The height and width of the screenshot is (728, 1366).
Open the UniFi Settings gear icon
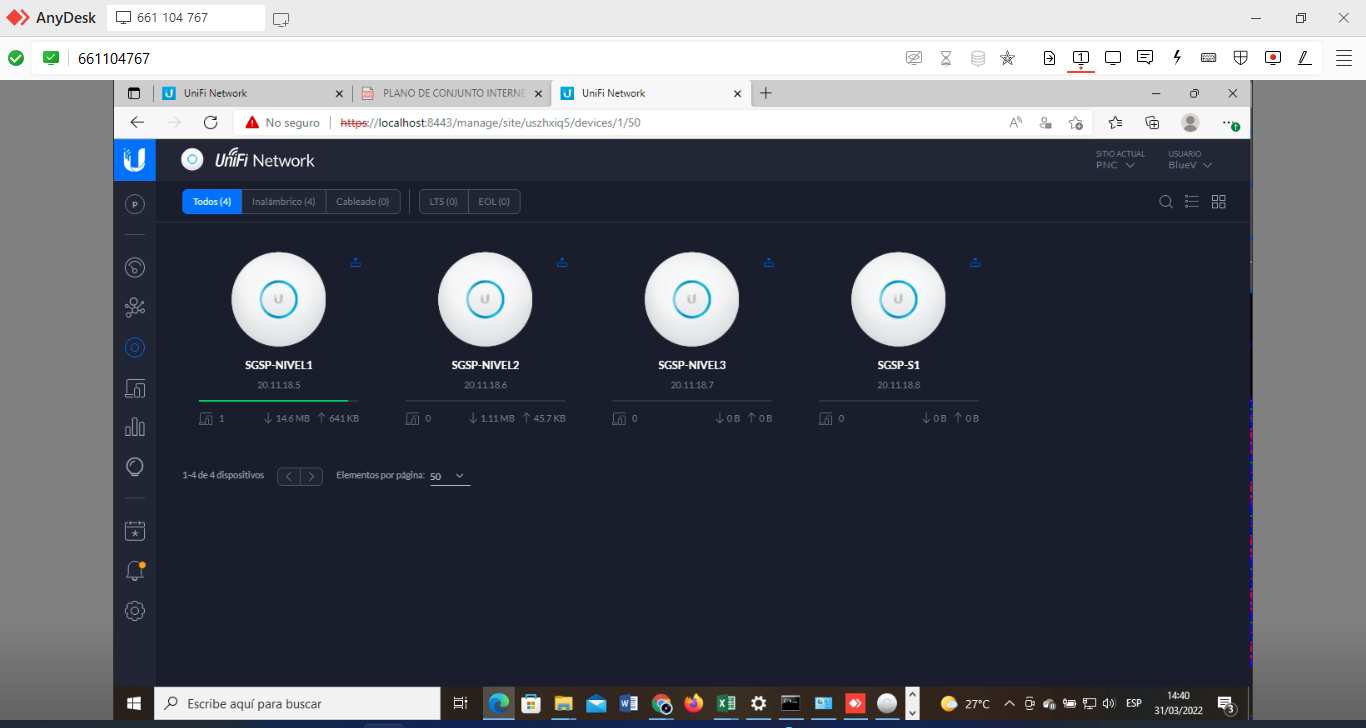coord(135,610)
